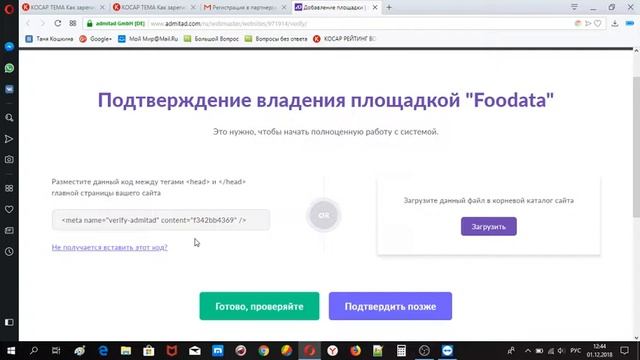
Task: Open My Flow in the sidebar
Action: tap(9, 139)
